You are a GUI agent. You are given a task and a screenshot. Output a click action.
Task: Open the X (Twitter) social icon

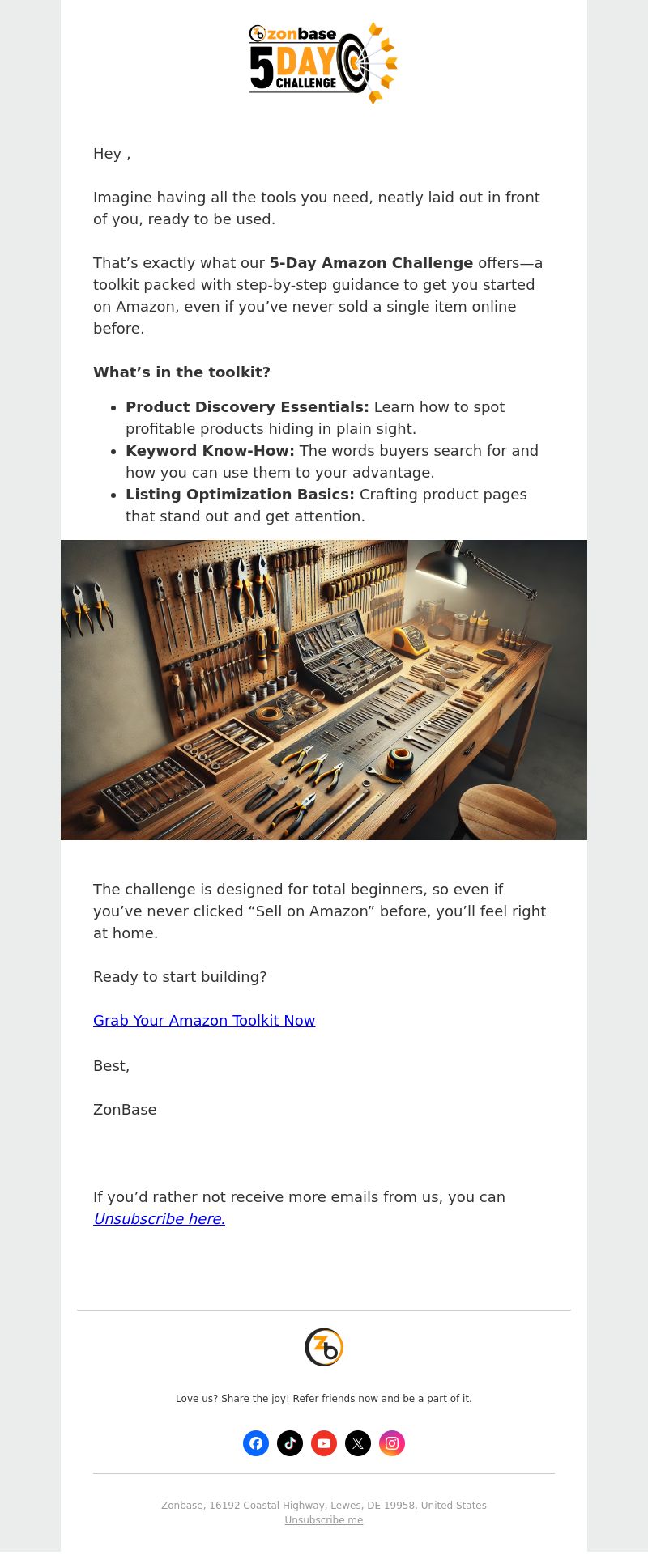click(x=358, y=1443)
